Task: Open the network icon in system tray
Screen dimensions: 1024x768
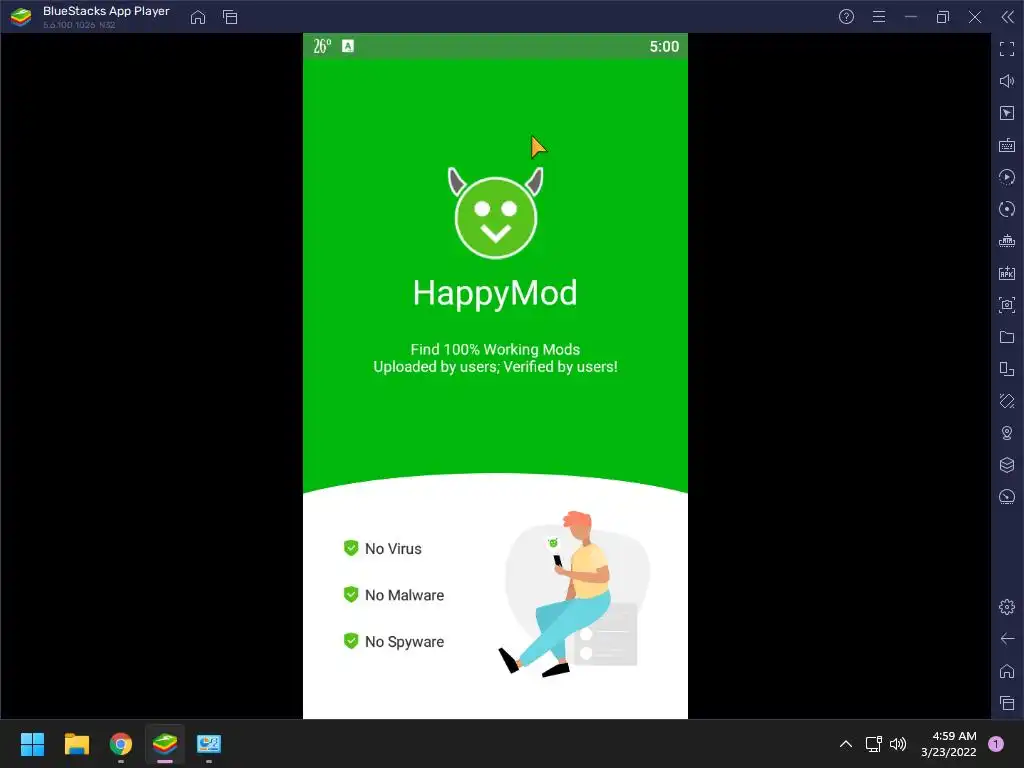Action: click(873, 744)
